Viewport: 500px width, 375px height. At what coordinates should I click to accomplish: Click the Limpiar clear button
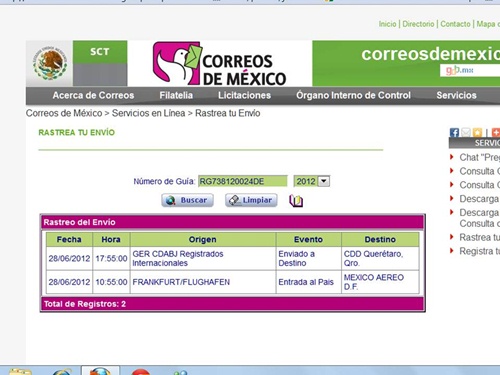point(251,200)
